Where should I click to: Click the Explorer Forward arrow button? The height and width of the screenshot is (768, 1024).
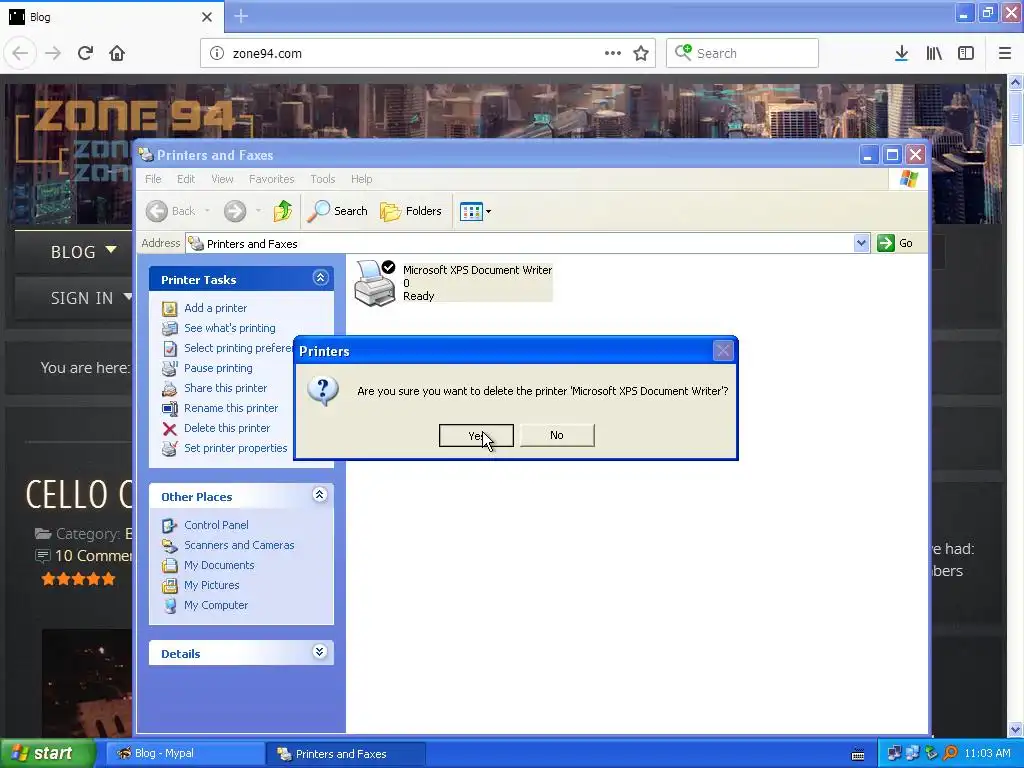pos(235,211)
